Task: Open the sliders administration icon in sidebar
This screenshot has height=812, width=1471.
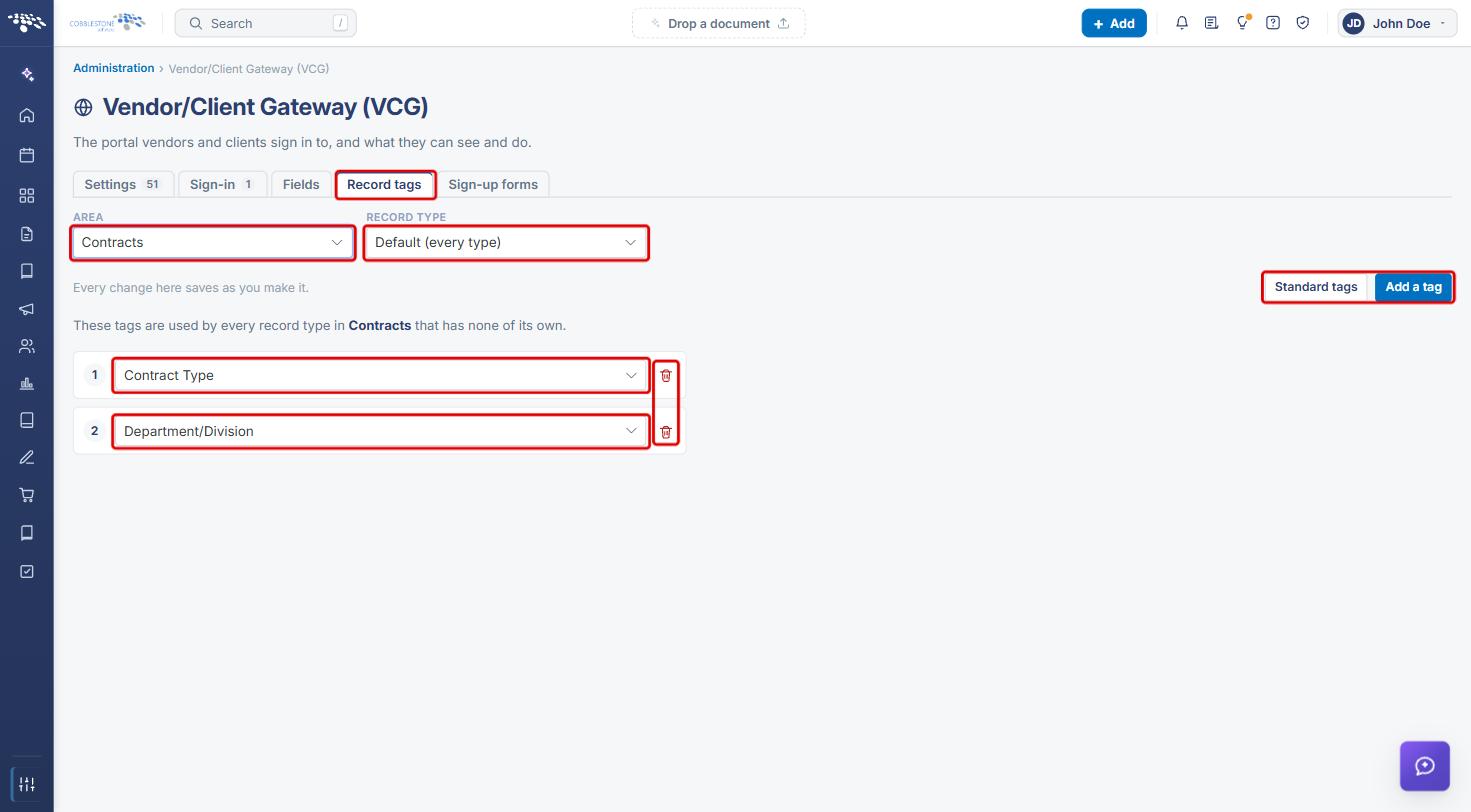Action: coord(27,784)
